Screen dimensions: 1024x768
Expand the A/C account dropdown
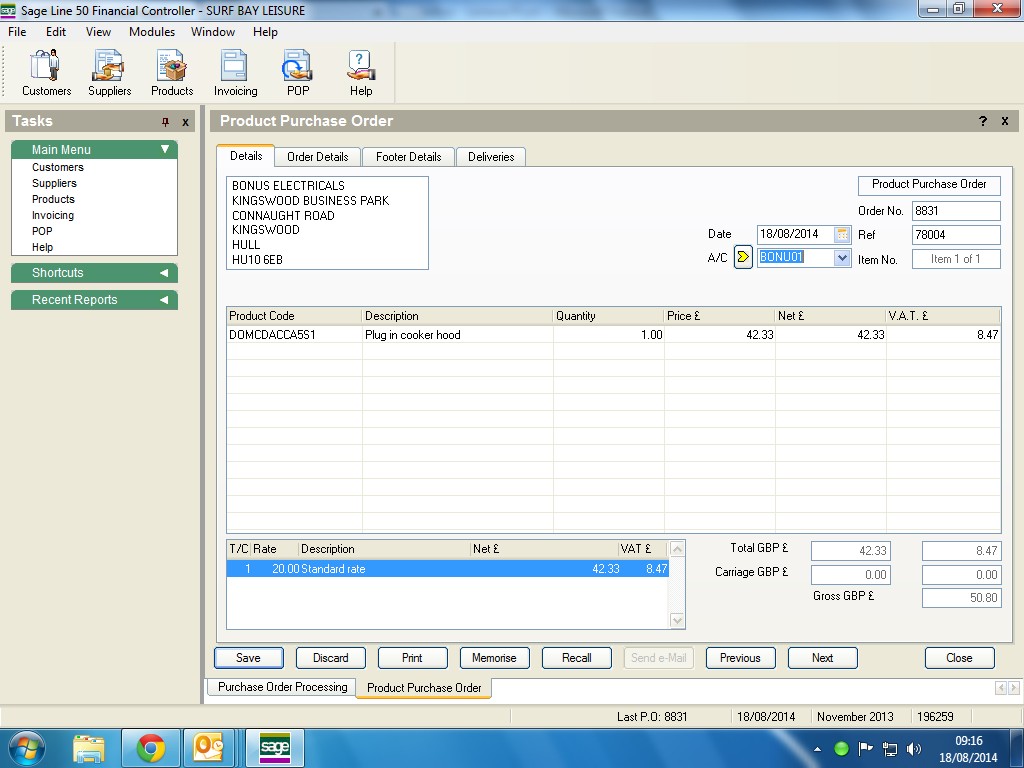click(842, 258)
